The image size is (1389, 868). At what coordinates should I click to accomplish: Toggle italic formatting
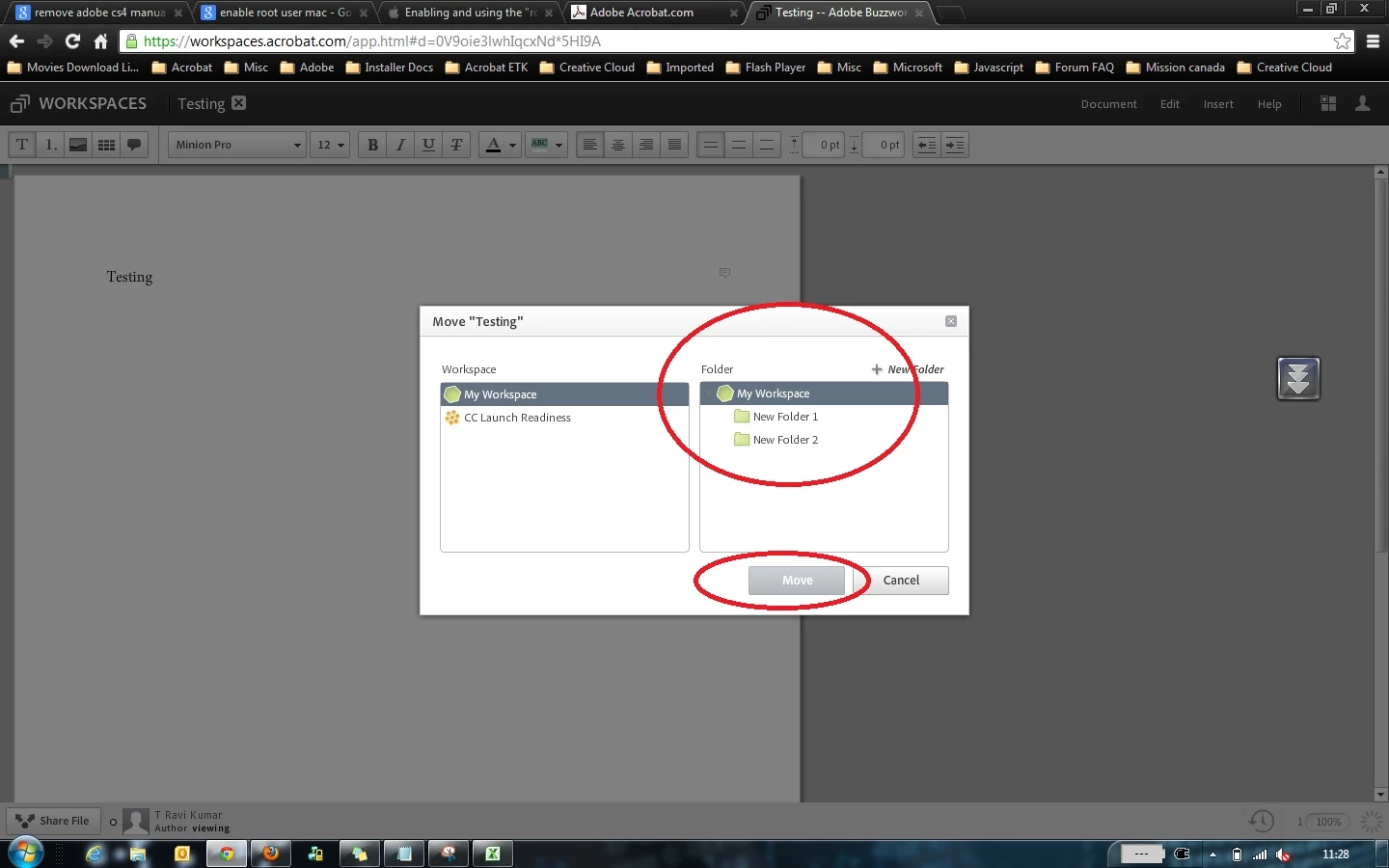click(400, 145)
